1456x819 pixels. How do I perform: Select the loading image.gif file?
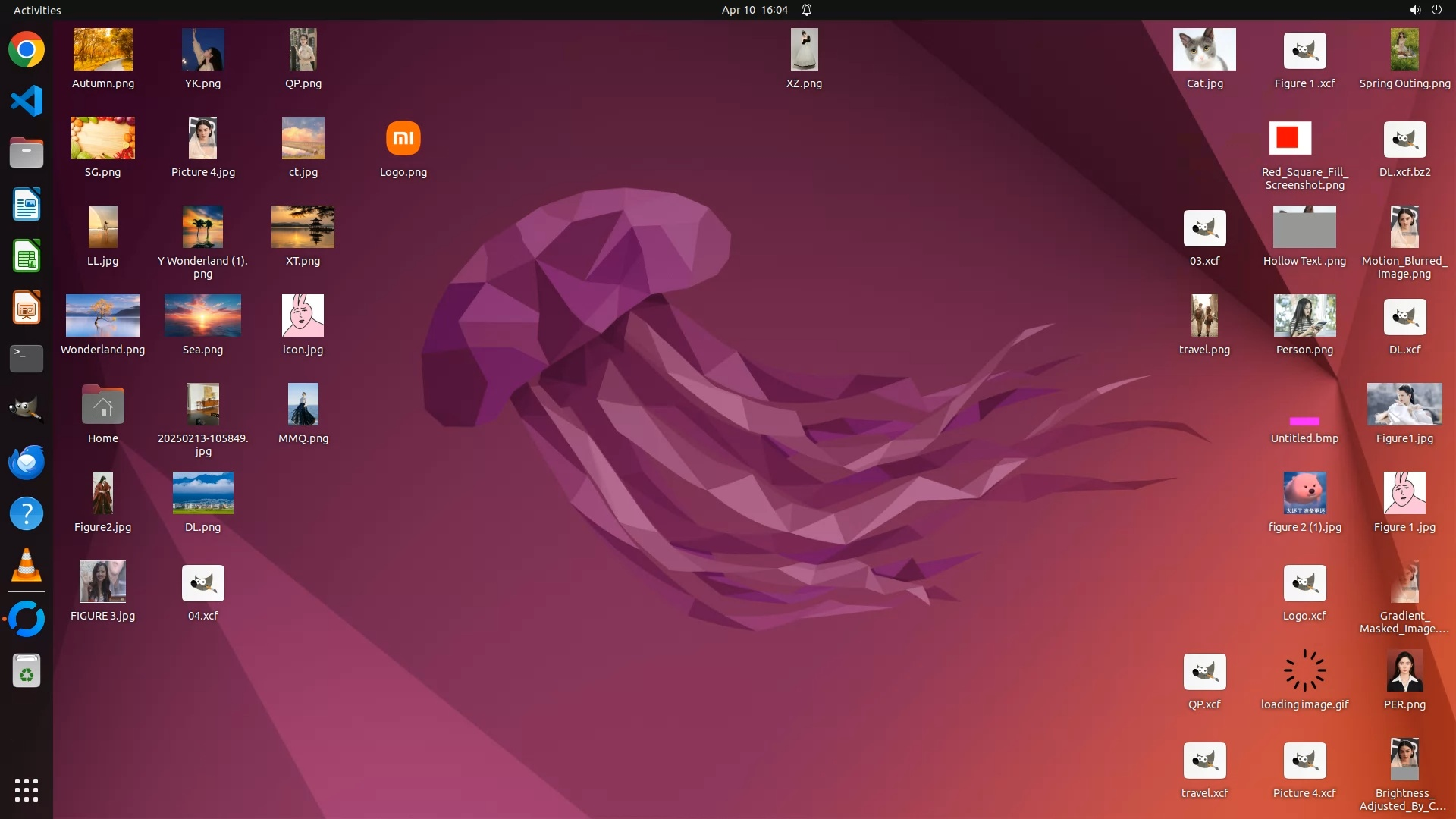tap(1304, 671)
